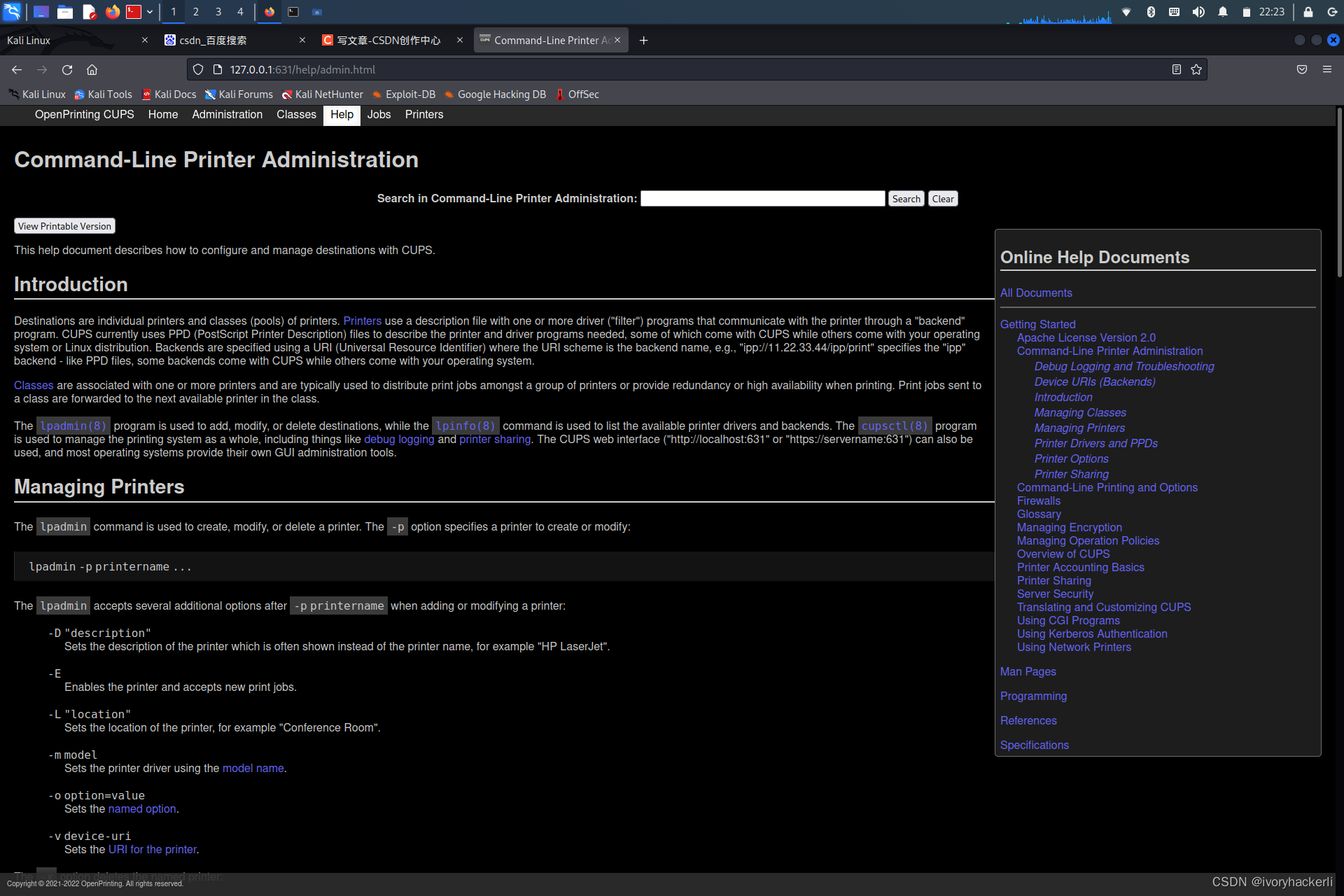The width and height of the screenshot is (1344, 896).
Task: Open the volume control in the system tray
Action: pos(1198,12)
